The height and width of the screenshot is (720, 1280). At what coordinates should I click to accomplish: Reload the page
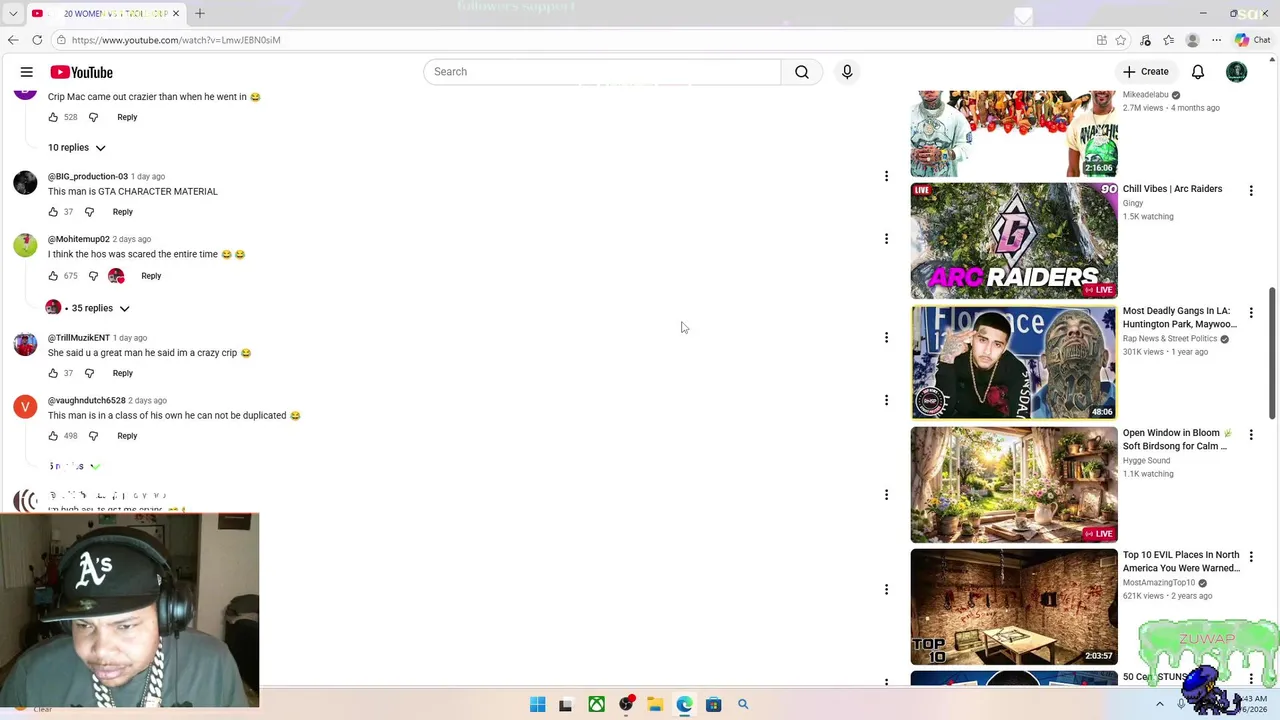[x=37, y=40]
